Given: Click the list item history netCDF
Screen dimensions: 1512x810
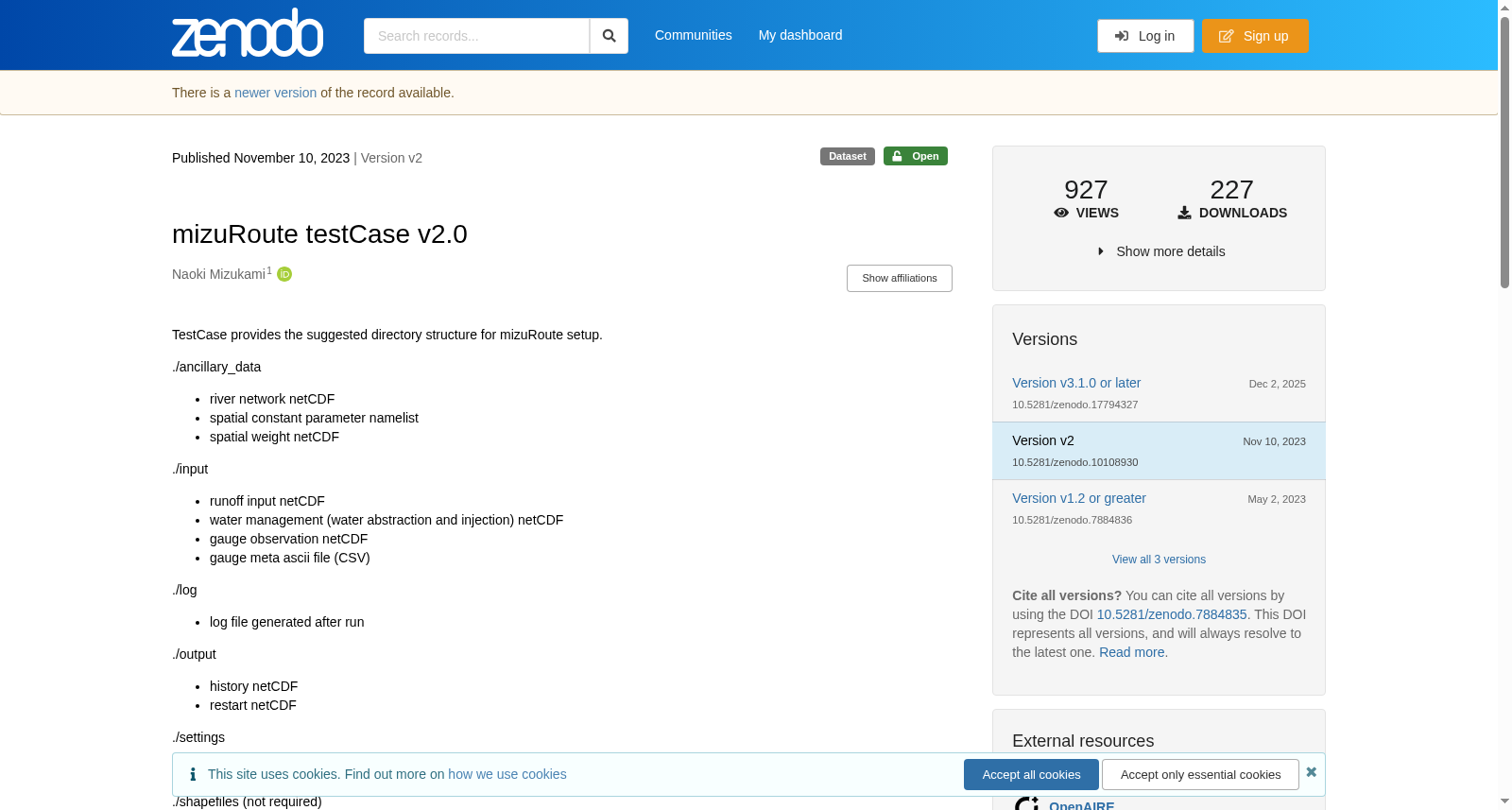Looking at the screenshot, I should coord(253,686).
